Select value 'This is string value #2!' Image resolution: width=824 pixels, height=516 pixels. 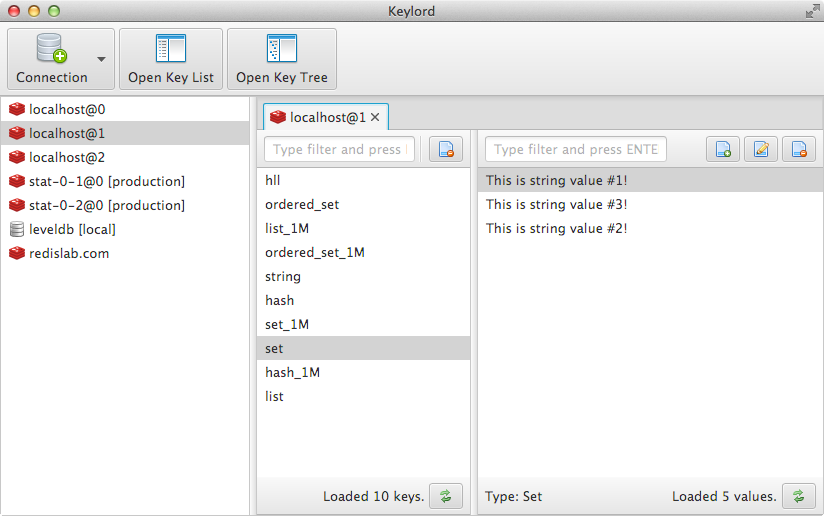tap(651, 229)
